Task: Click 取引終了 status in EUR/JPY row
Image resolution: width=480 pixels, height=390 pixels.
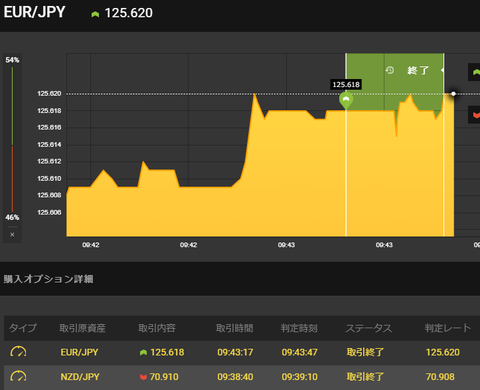Action: click(365, 352)
